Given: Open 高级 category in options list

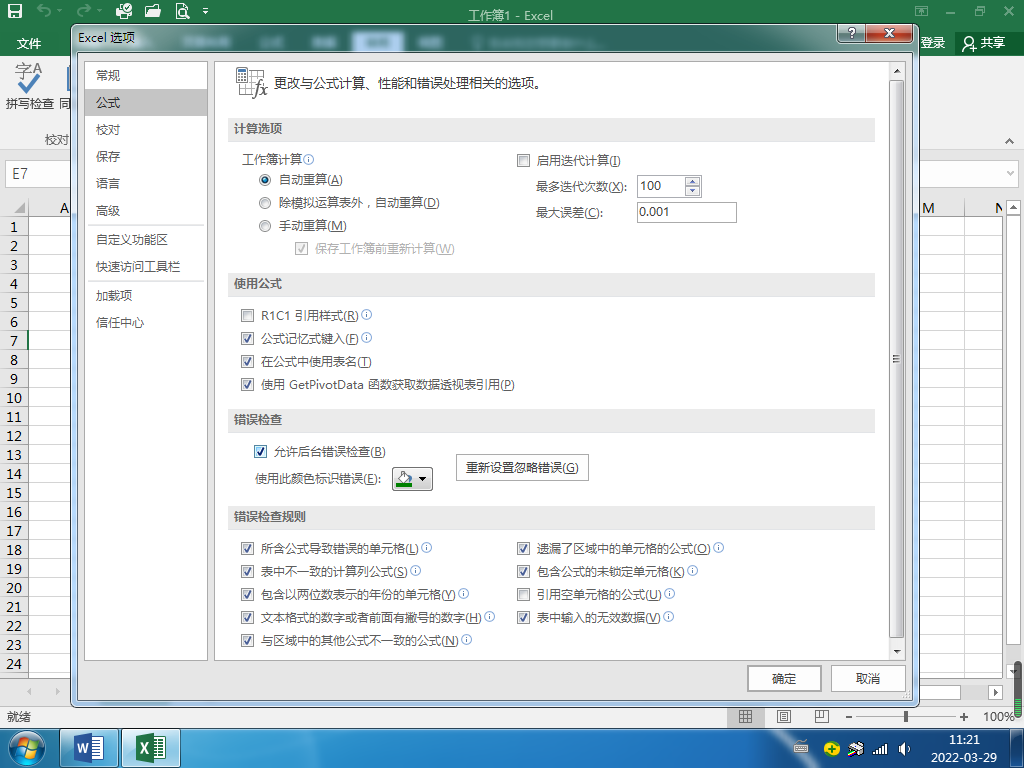Looking at the screenshot, I should [x=146, y=211].
